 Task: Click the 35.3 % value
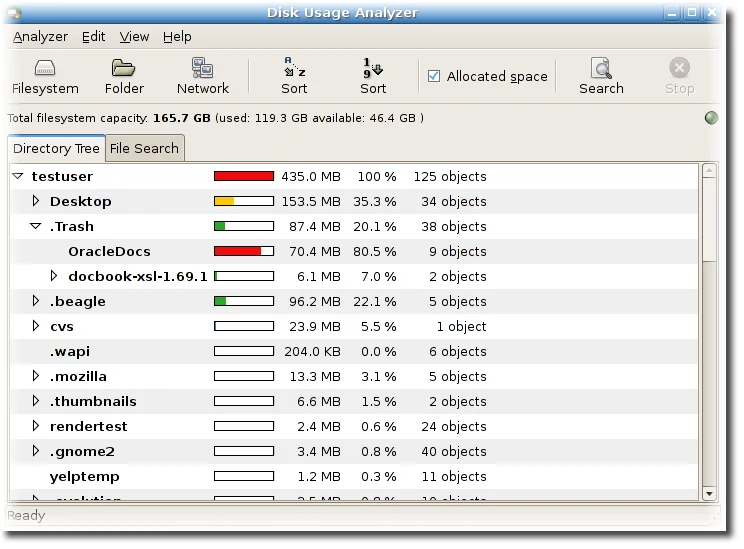point(374,202)
